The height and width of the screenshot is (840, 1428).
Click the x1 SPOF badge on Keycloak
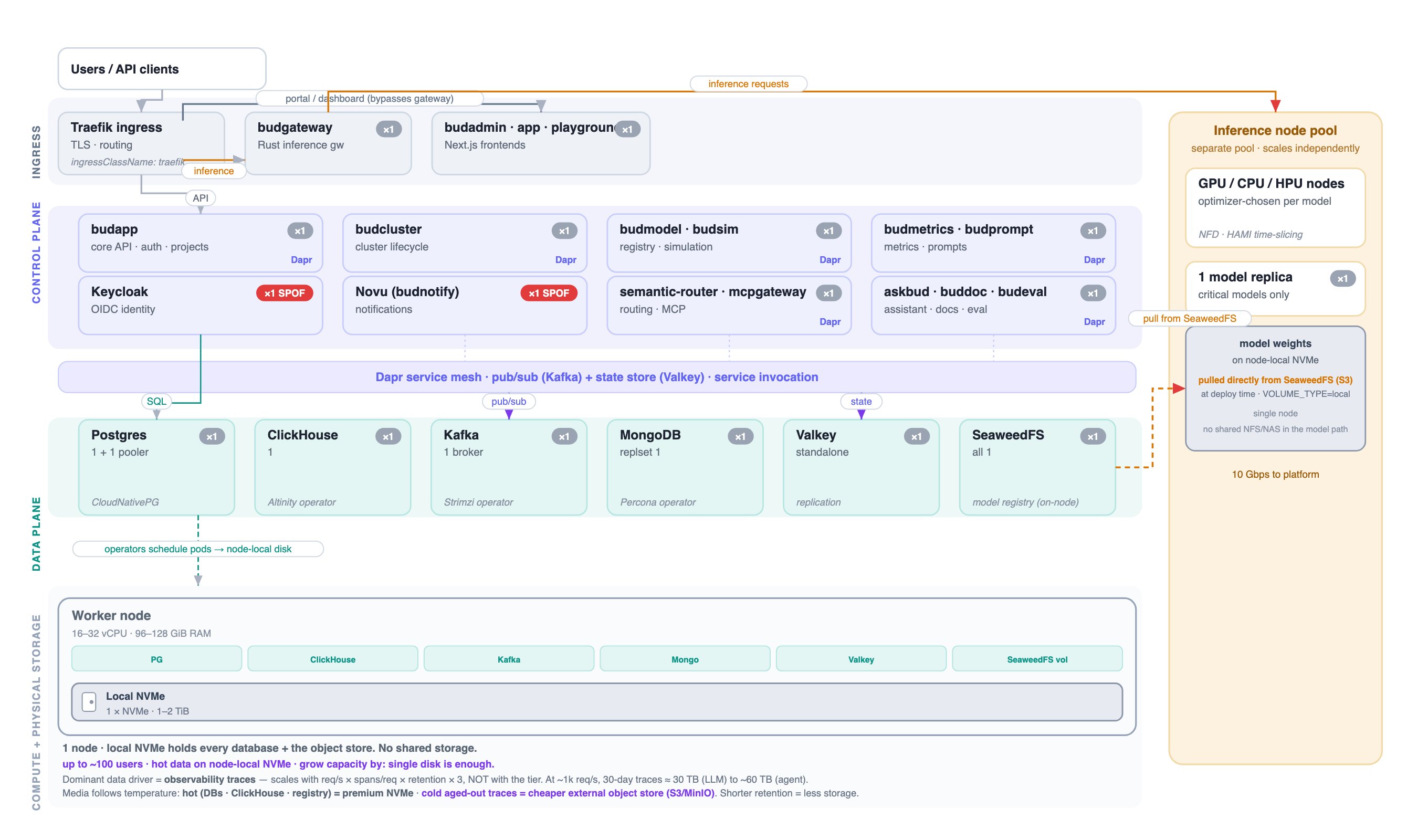tap(285, 293)
